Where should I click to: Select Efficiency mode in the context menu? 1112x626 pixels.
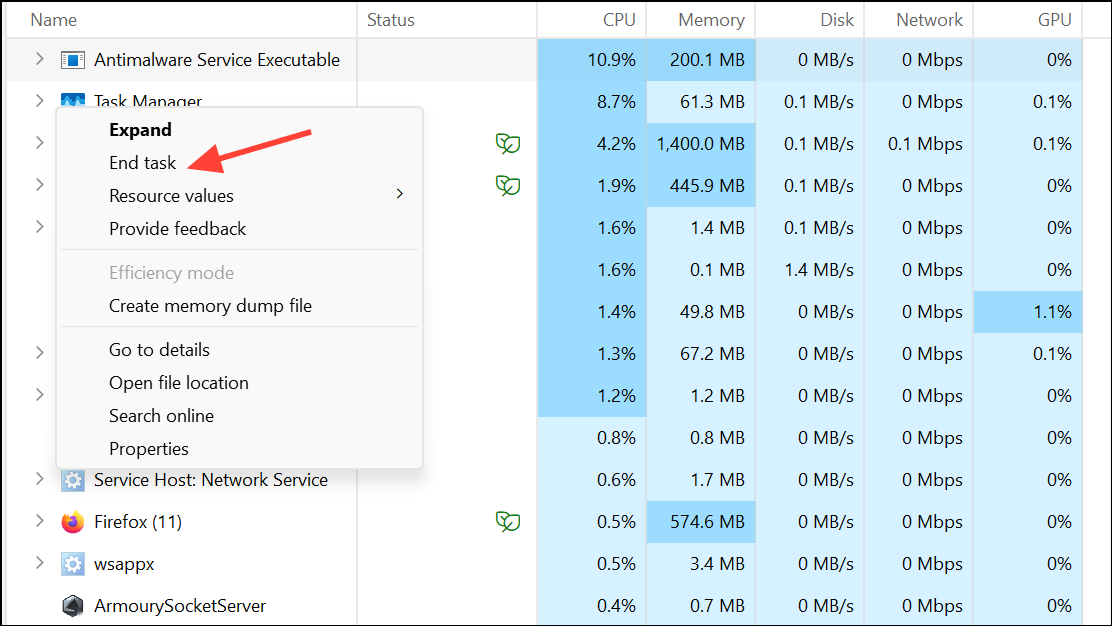point(171,272)
